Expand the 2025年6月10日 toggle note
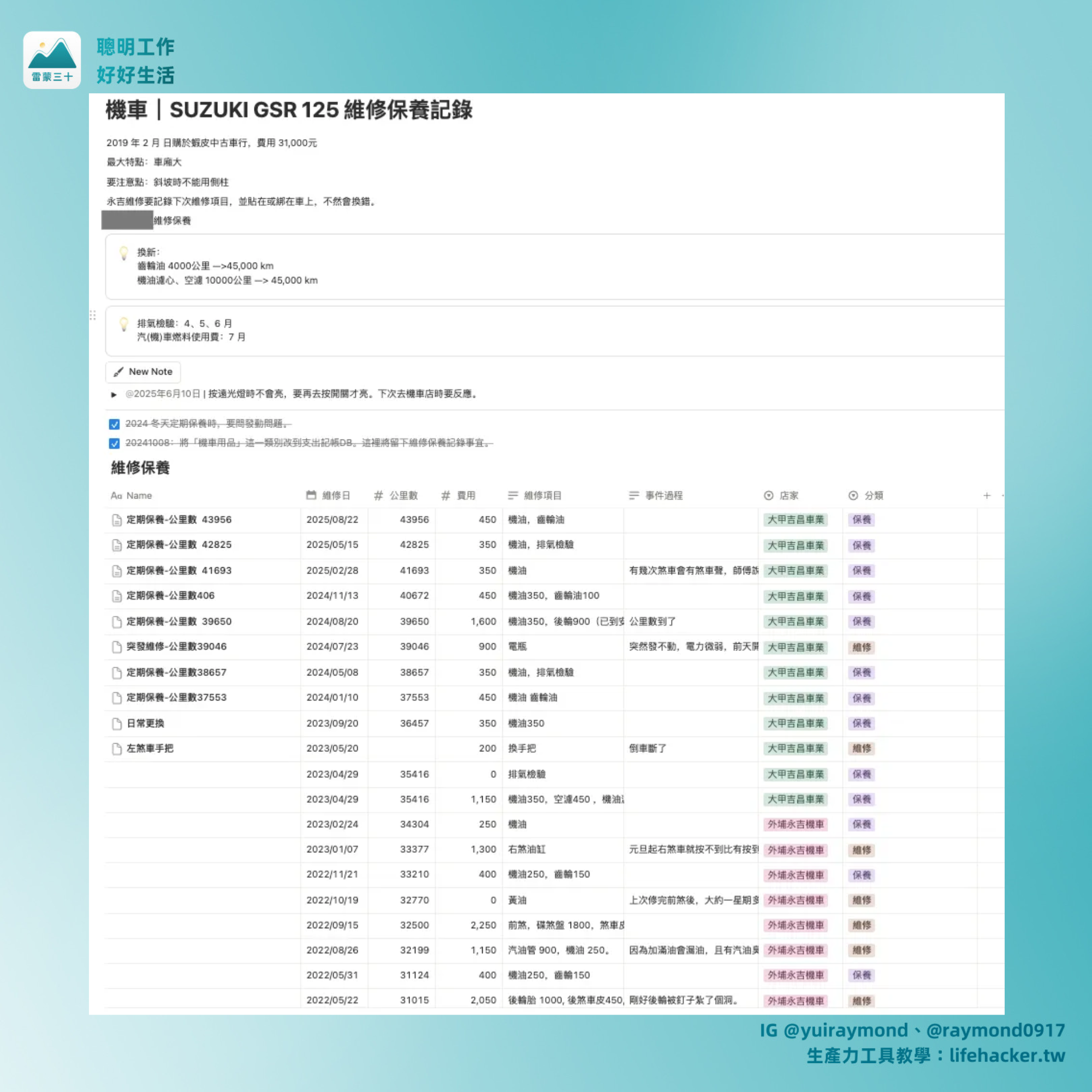Image resolution: width=1092 pixels, height=1092 pixels. pos(114,395)
